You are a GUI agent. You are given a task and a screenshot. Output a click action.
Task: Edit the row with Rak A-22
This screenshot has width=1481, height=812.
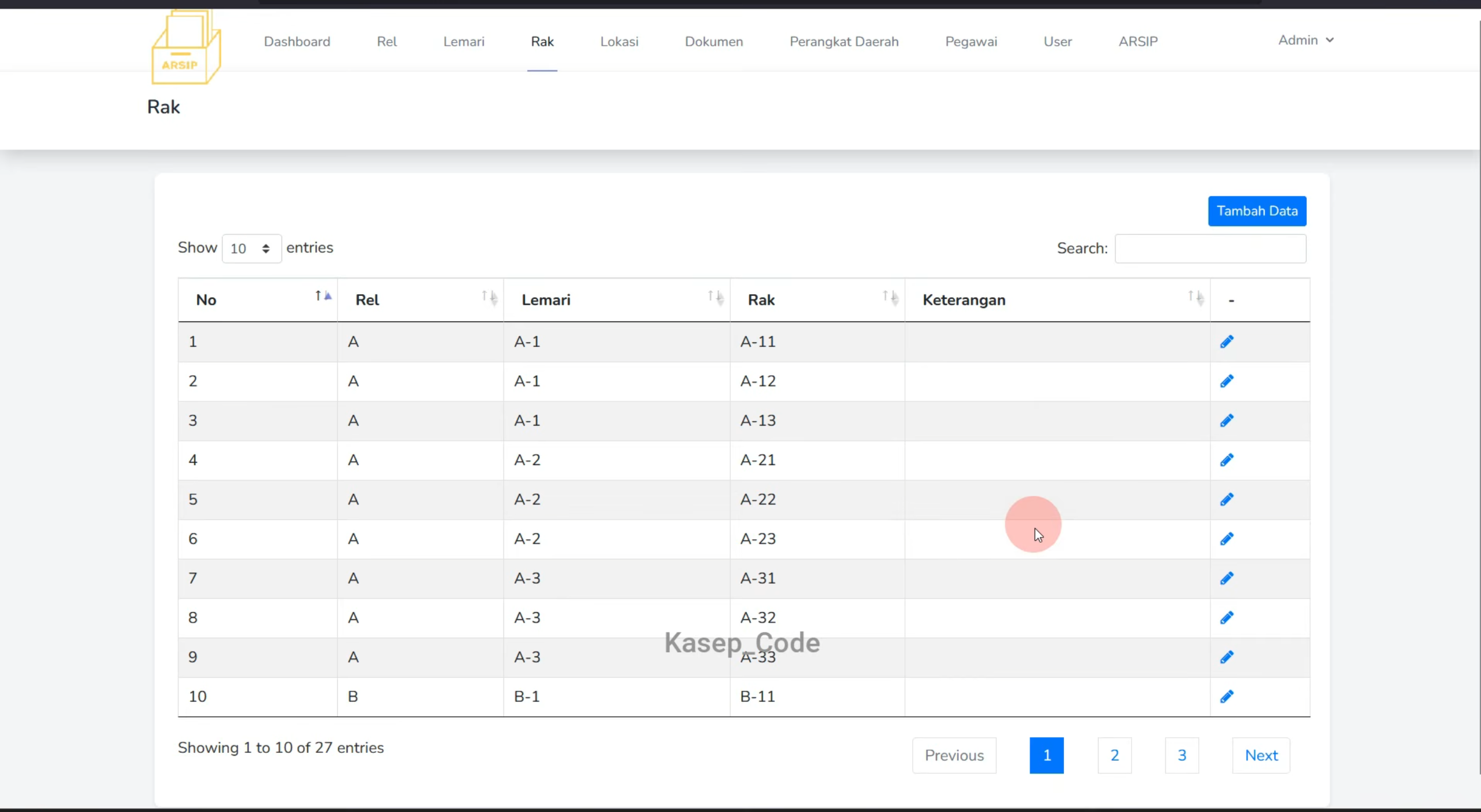click(1227, 499)
